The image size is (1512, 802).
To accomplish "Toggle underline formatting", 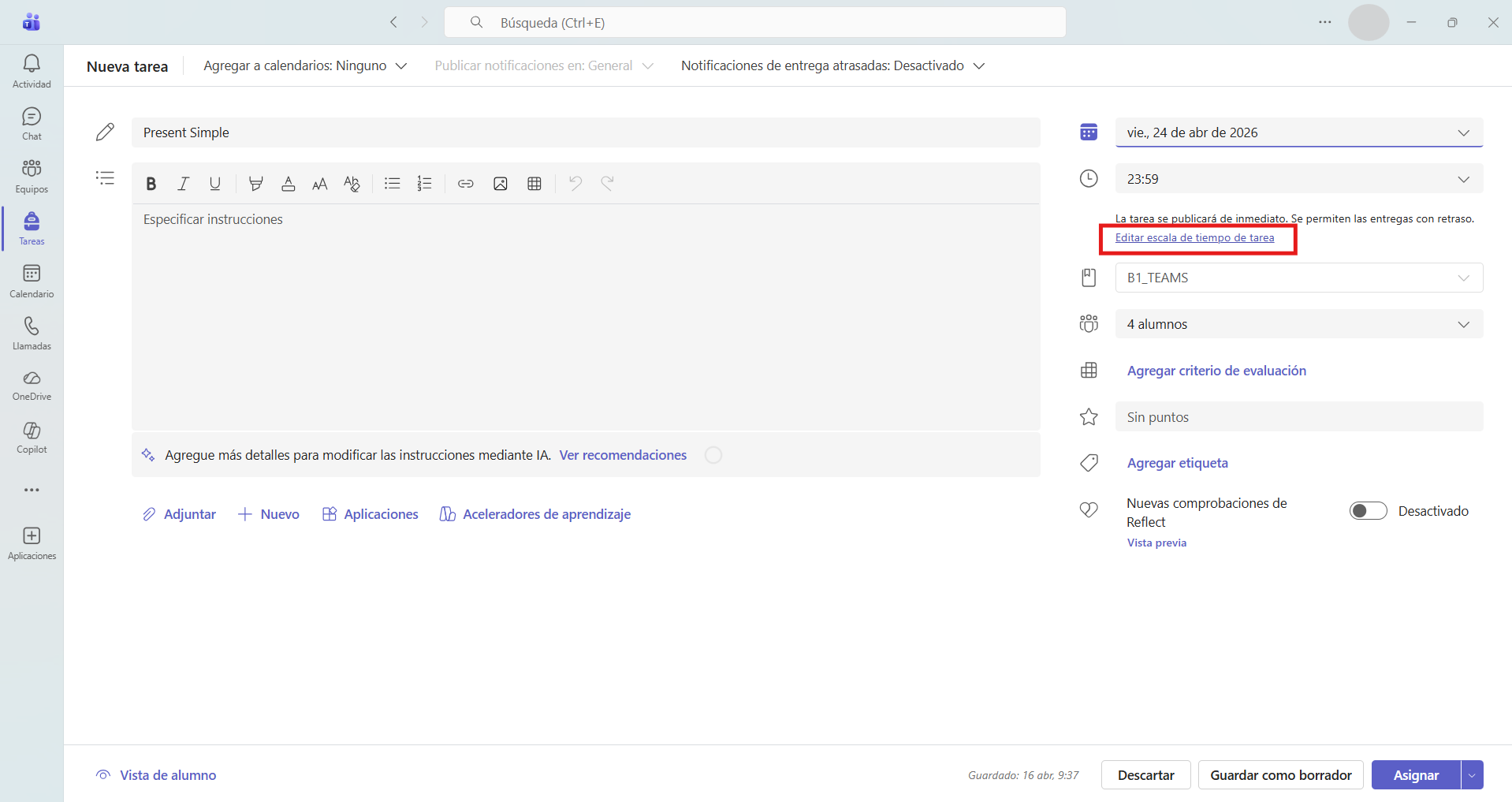I will [x=215, y=184].
